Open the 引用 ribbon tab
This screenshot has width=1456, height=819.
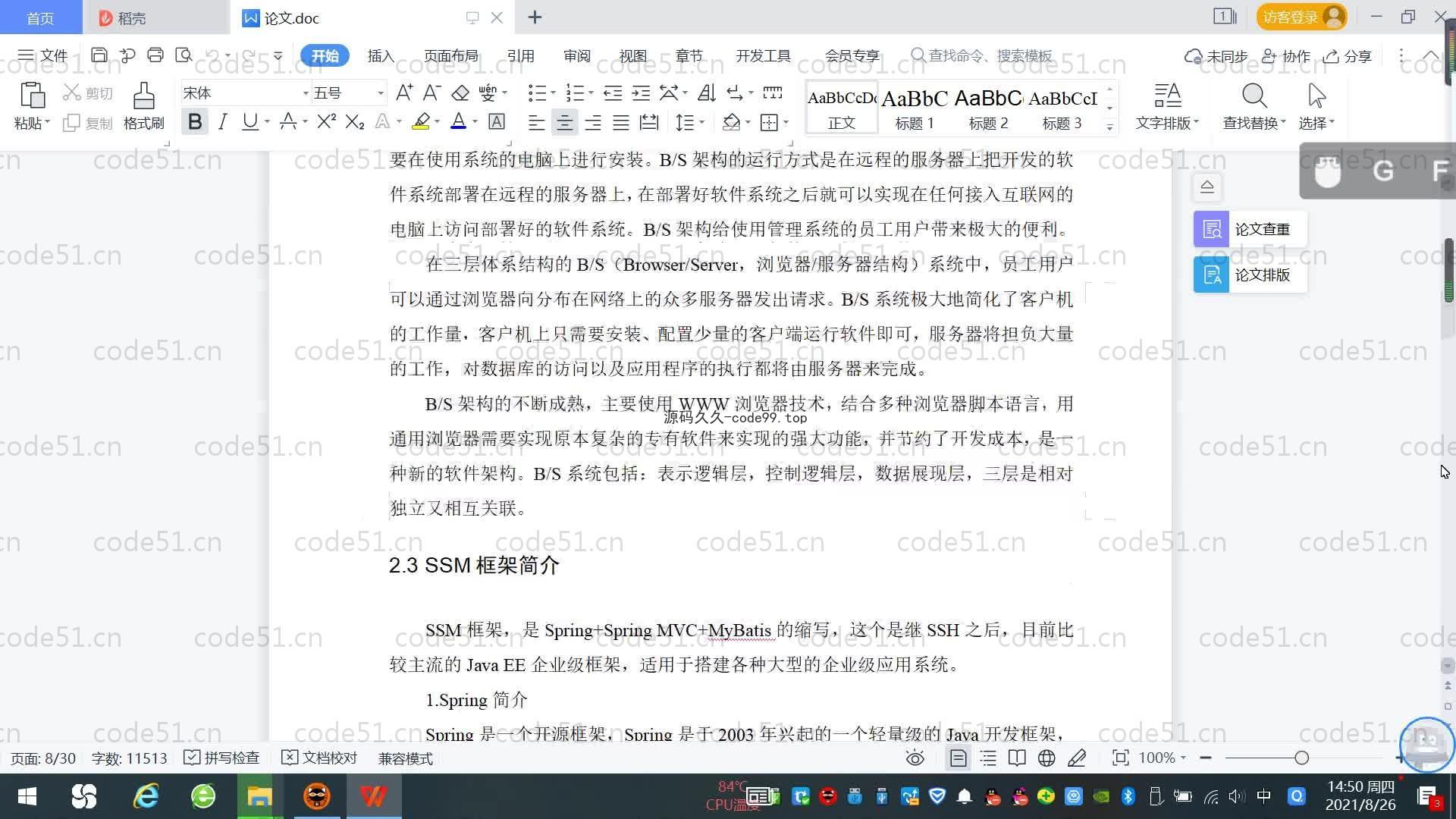pos(520,55)
